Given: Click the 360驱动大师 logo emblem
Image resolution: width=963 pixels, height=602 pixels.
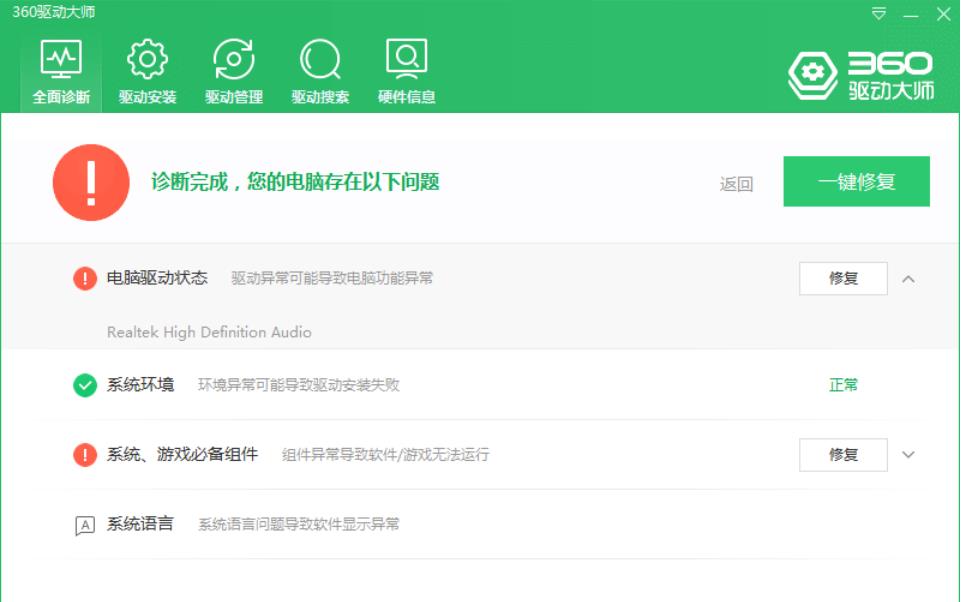Looking at the screenshot, I should point(813,75).
